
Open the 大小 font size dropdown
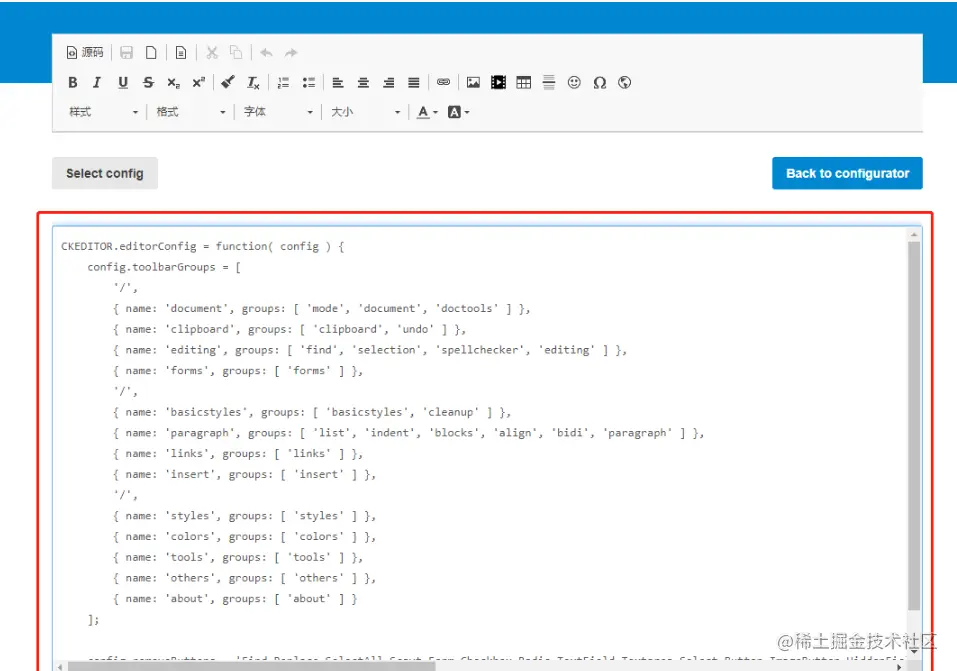click(365, 112)
